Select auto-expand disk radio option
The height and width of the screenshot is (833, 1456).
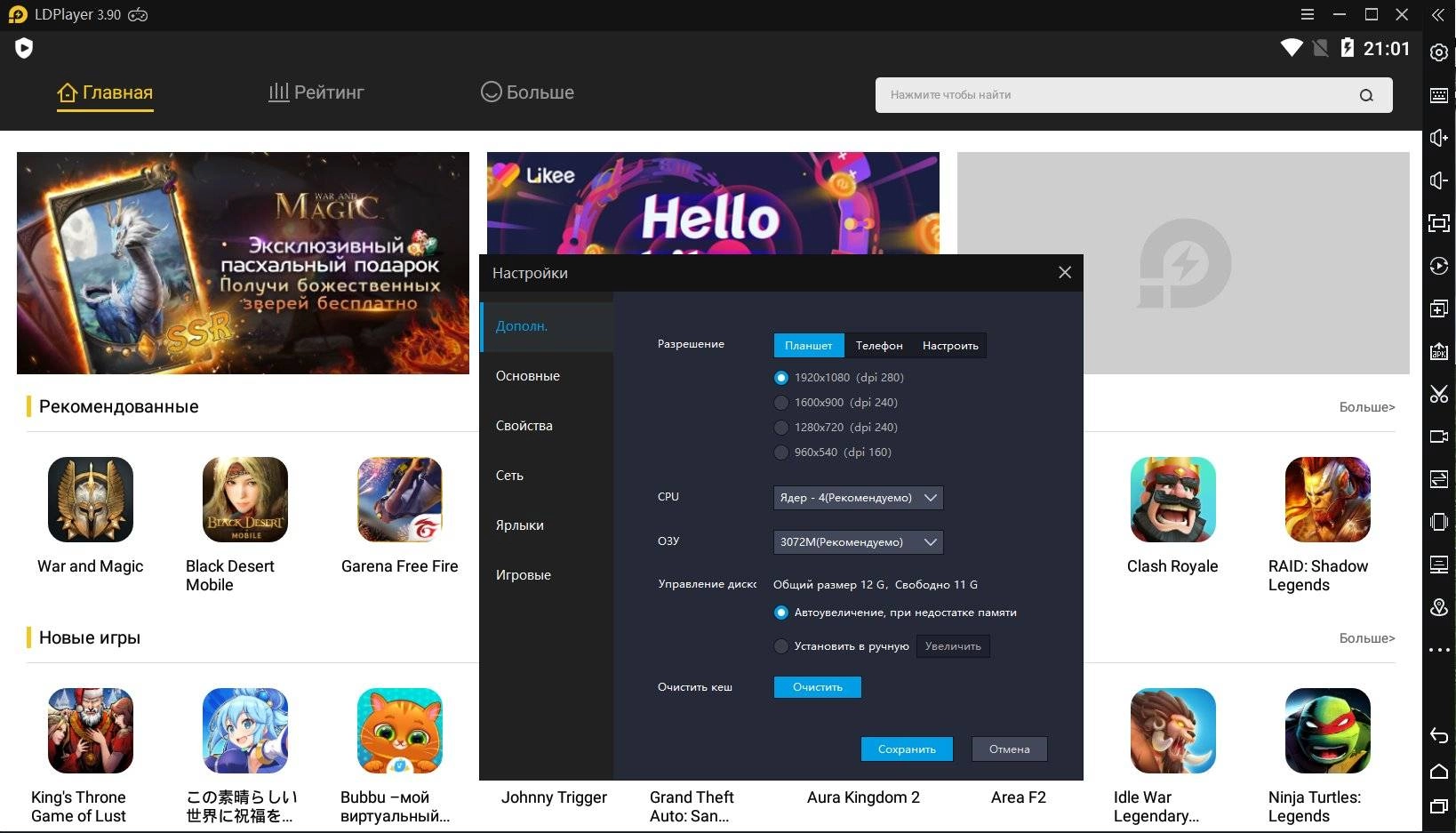[781, 613]
